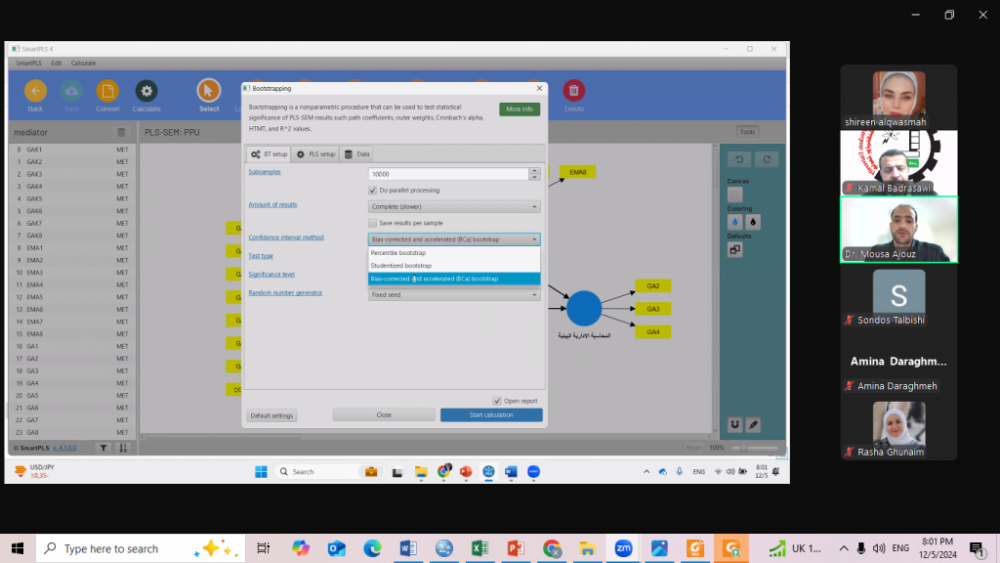Viewport: 1000px width, 563px height.
Task: Click the magnet snap icon in the tools panel
Action: [x=735, y=425]
